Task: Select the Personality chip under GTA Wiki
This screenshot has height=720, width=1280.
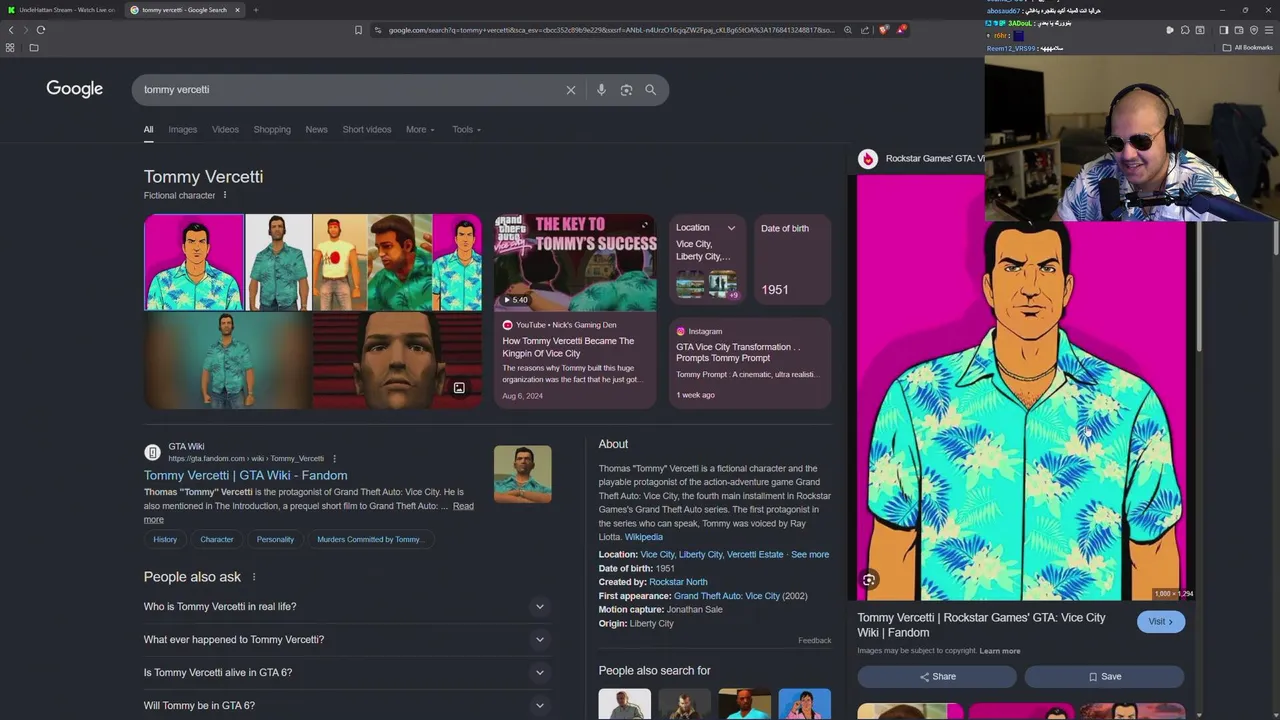Action: [275, 539]
